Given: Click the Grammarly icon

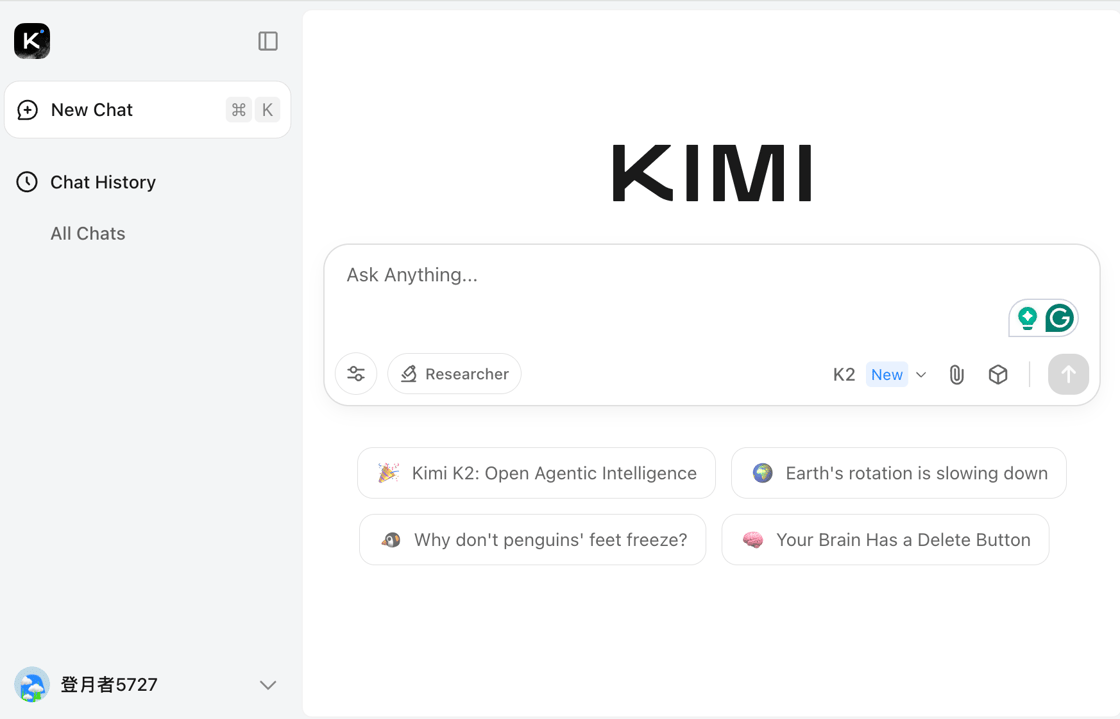Looking at the screenshot, I should pos(1059,318).
